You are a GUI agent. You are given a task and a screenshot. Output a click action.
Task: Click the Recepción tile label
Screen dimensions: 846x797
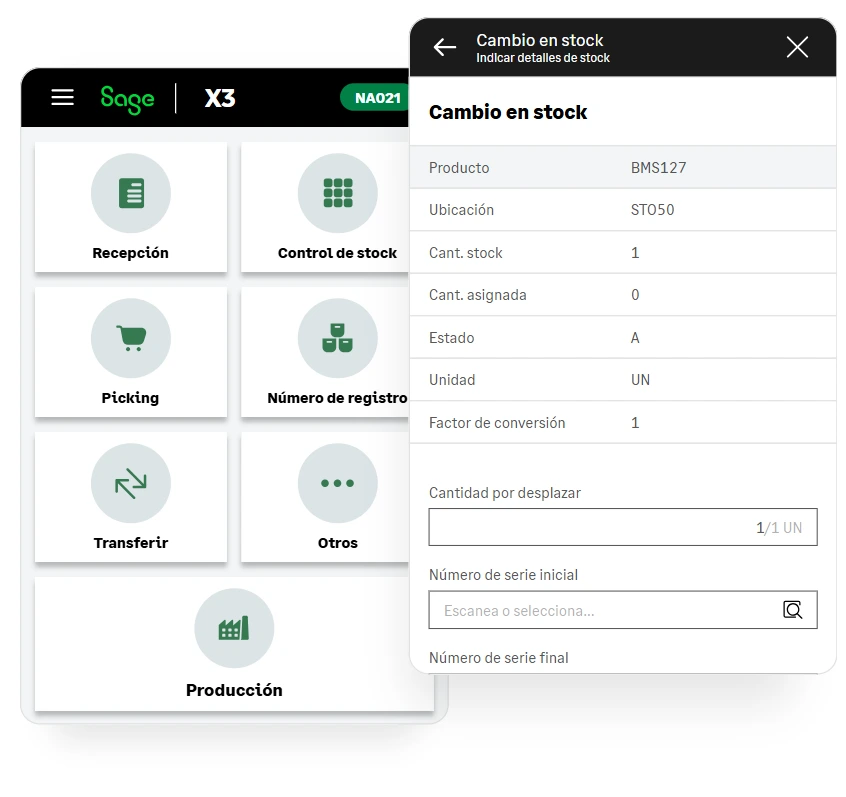tap(131, 253)
